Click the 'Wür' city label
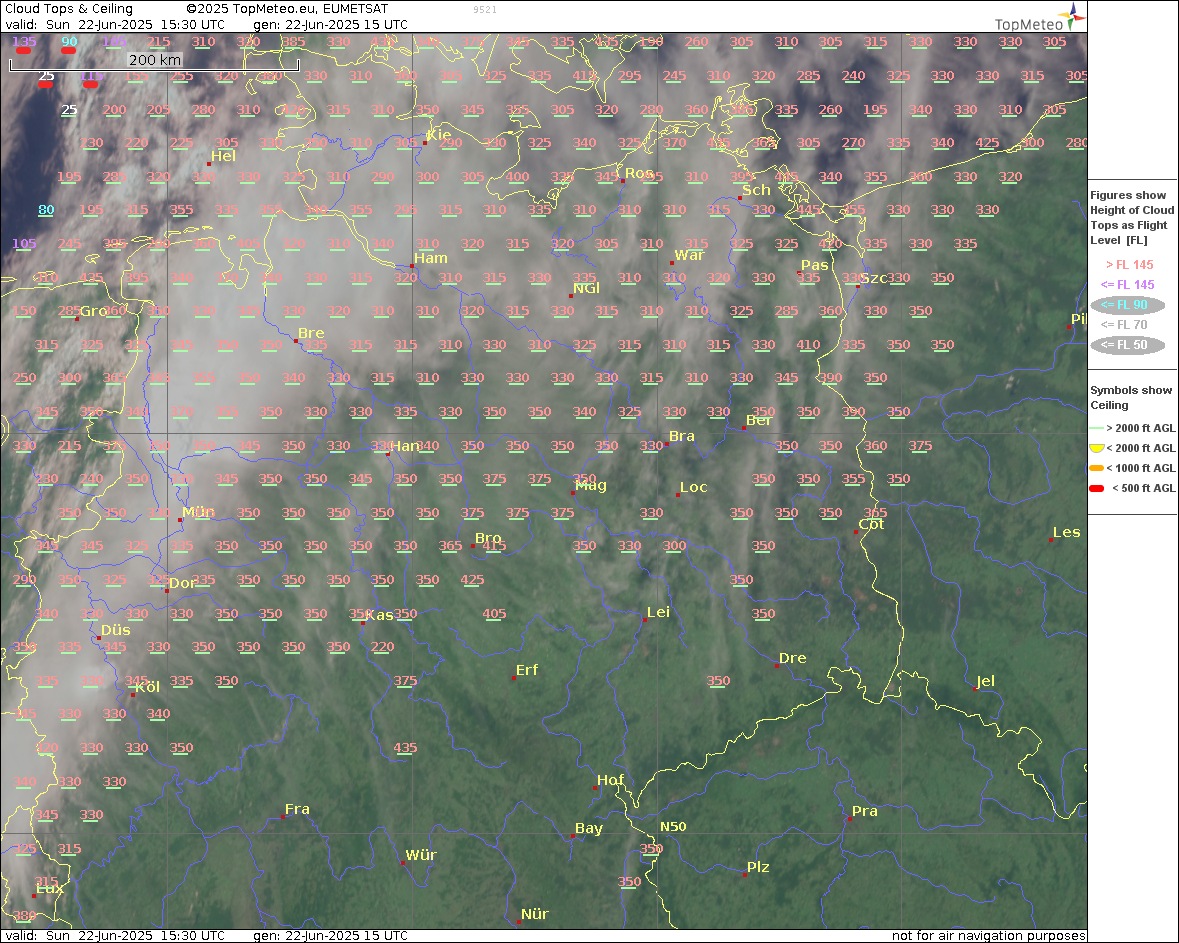This screenshot has height=943, width=1179. (x=421, y=855)
